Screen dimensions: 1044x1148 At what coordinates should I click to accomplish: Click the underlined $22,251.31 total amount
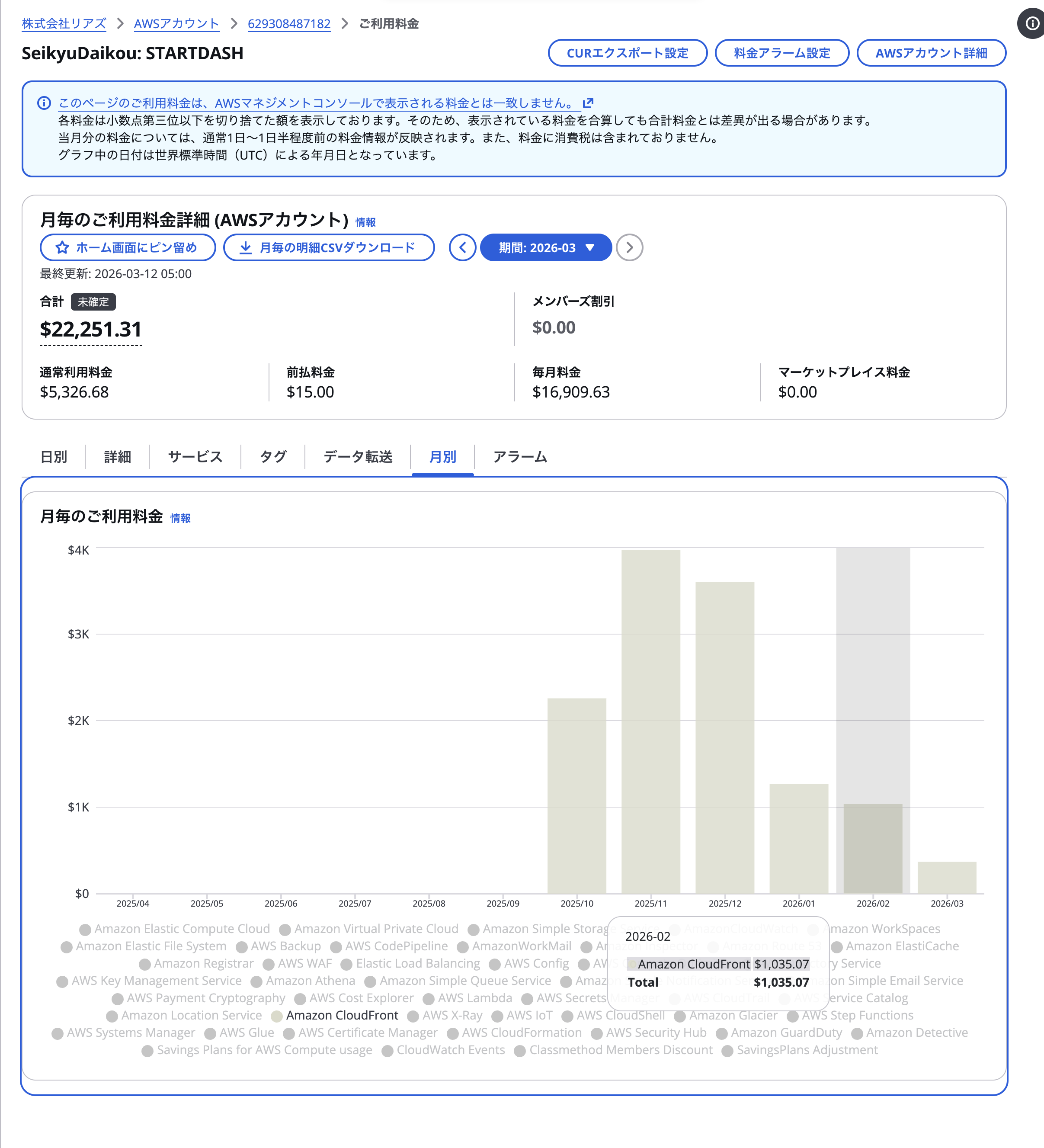point(90,329)
